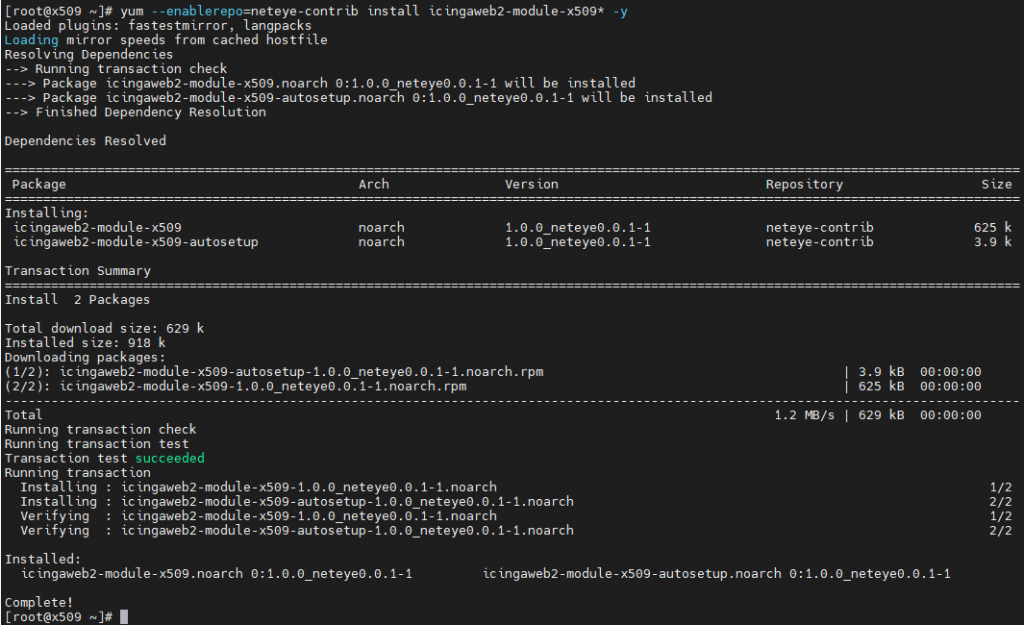1024x625 pixels.
Task: Click the "Verifying" line ending in 1/2
Action: tap(516, 515)
